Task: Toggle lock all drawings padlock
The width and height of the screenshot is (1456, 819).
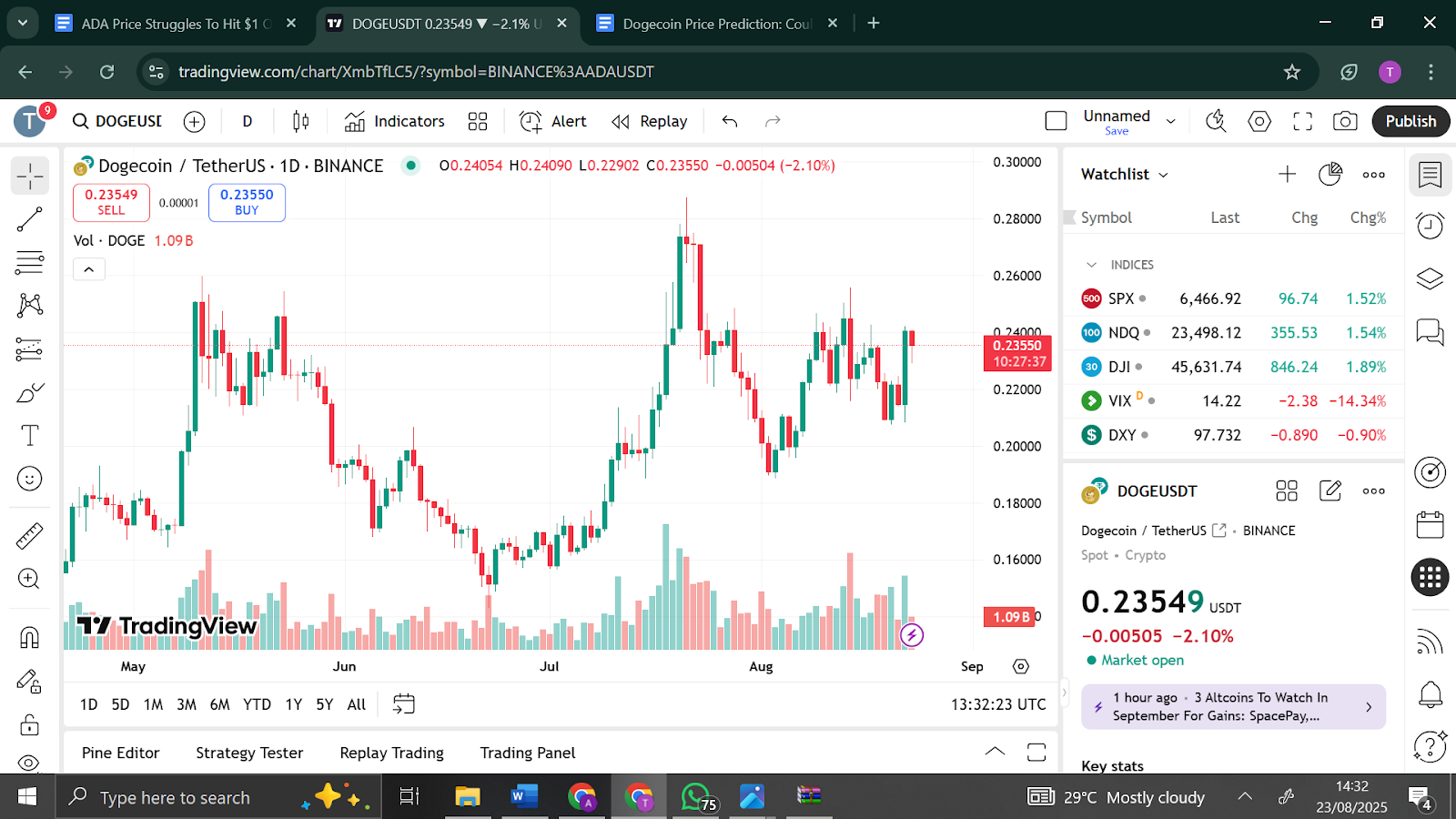Action: [29, 724]
